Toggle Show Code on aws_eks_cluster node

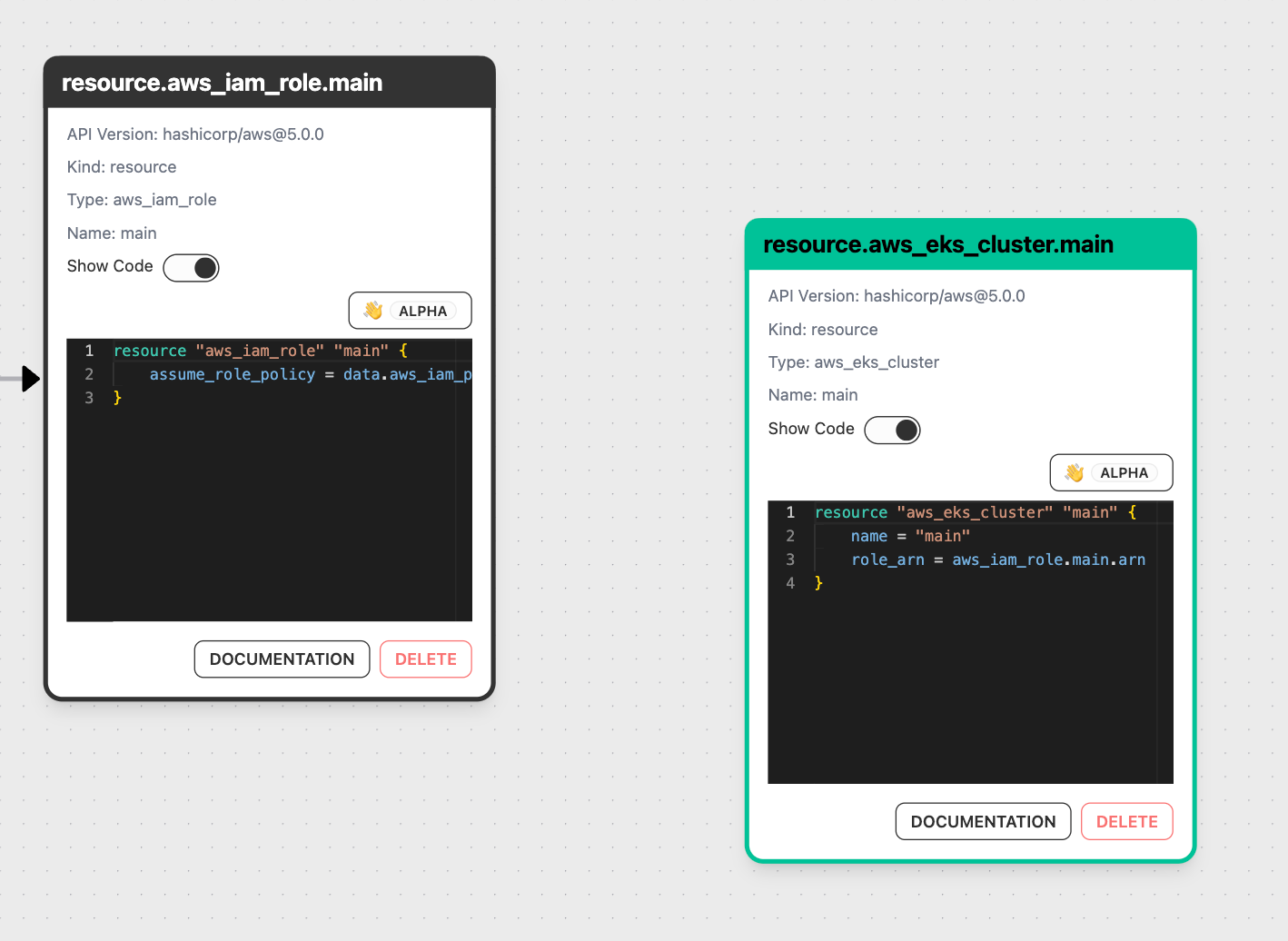coord(892,430)
